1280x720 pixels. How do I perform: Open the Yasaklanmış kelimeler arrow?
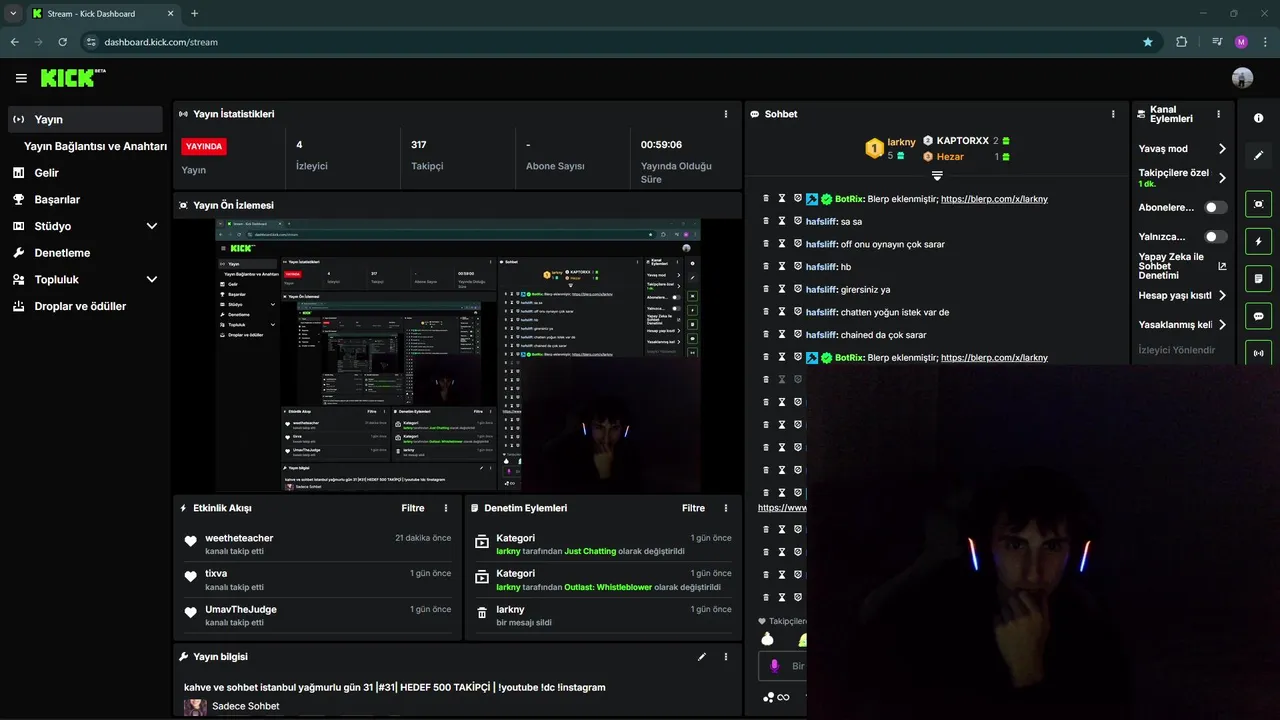click(1222, 325)
